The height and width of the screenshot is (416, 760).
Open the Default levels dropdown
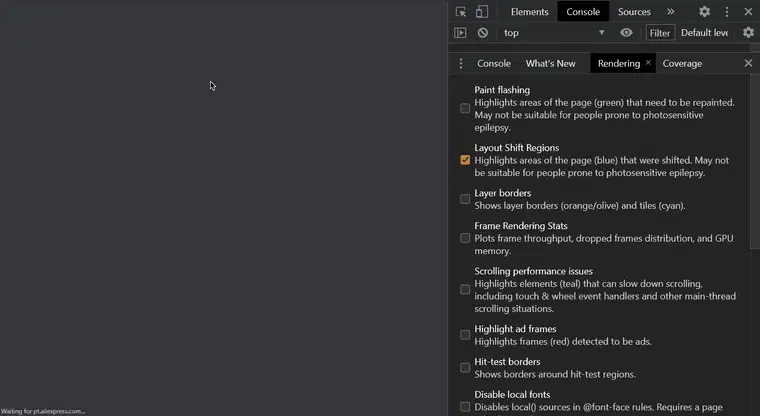704,32
